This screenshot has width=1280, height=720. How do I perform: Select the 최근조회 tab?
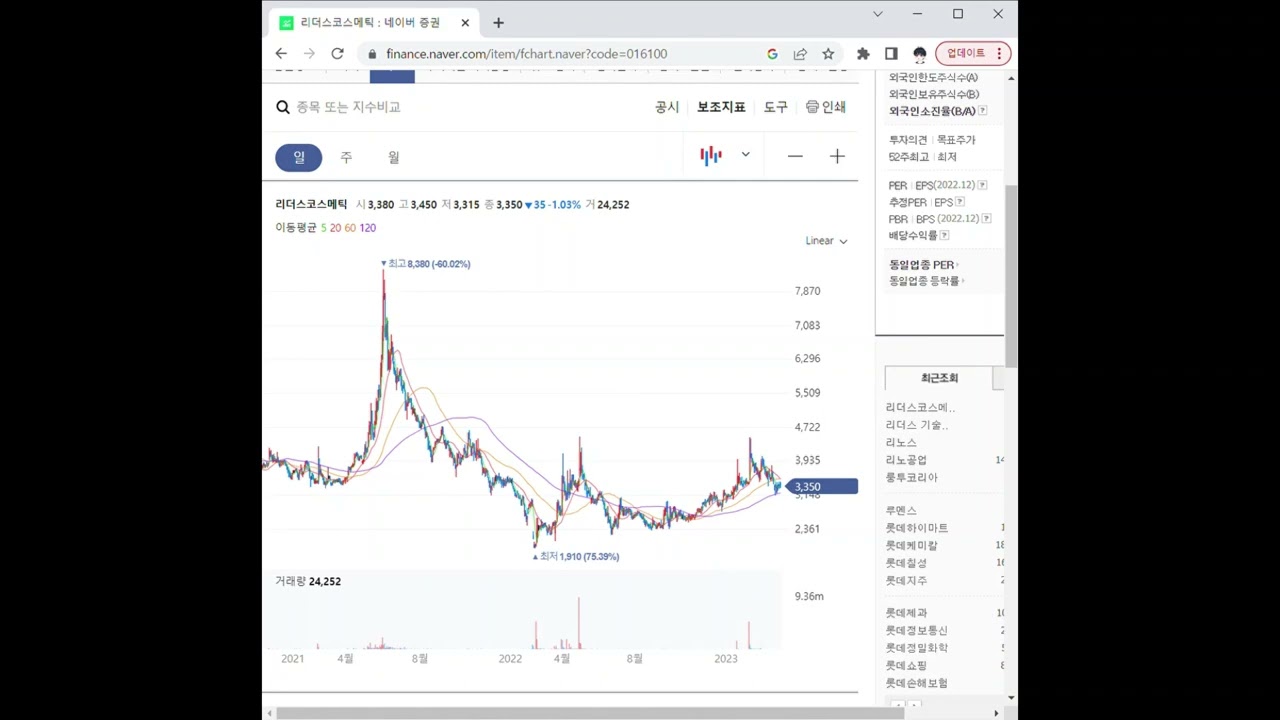(x=939, y=378)
